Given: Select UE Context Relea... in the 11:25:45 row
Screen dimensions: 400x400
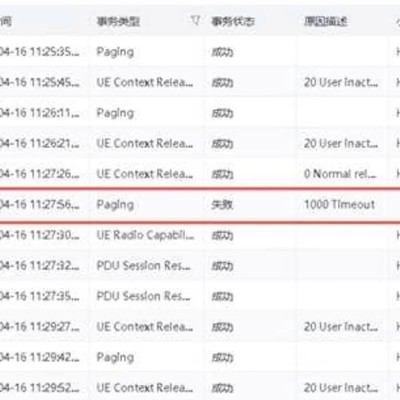Looking at the screenshot, I should 145,82.
